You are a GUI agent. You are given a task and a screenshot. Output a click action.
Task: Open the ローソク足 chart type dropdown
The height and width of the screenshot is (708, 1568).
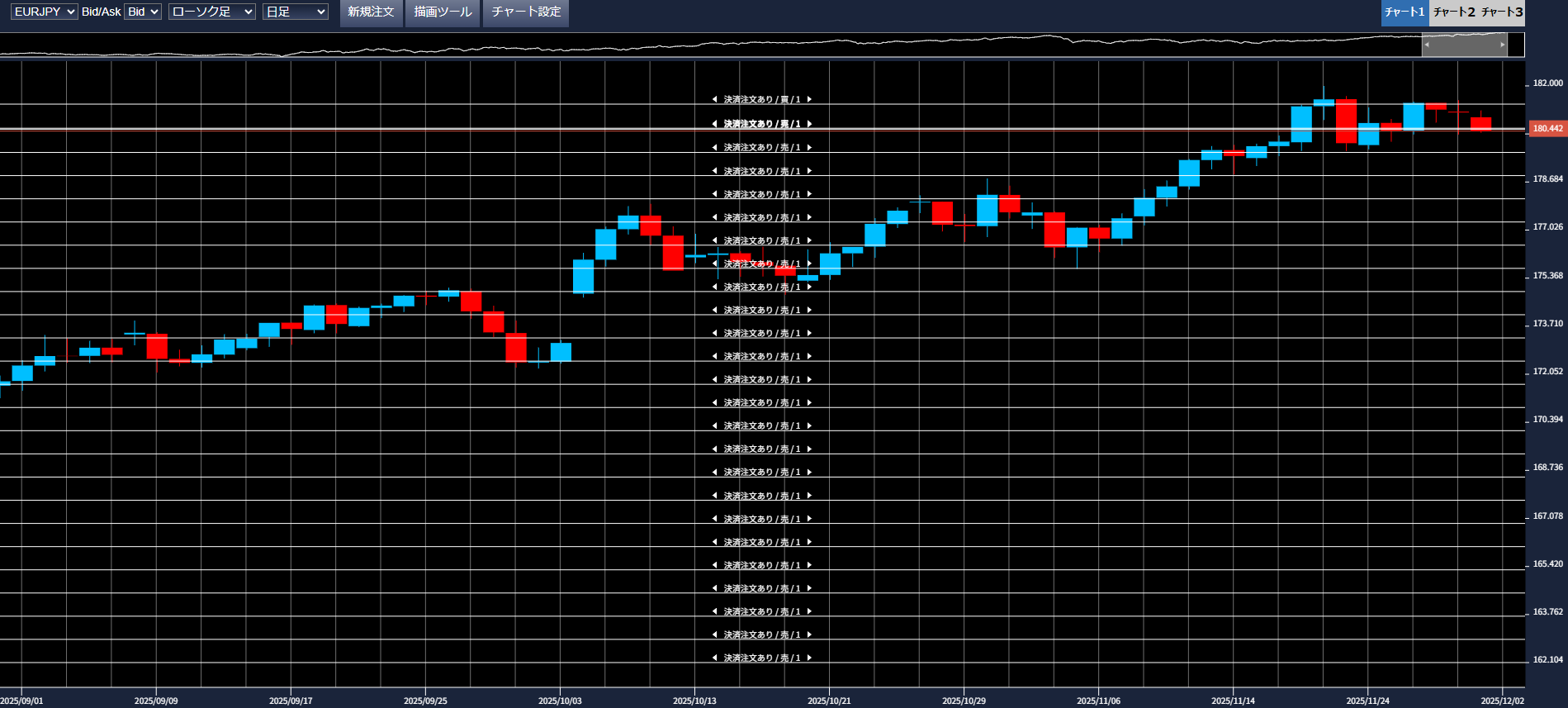pyautogui.click(x=211, y=12)
